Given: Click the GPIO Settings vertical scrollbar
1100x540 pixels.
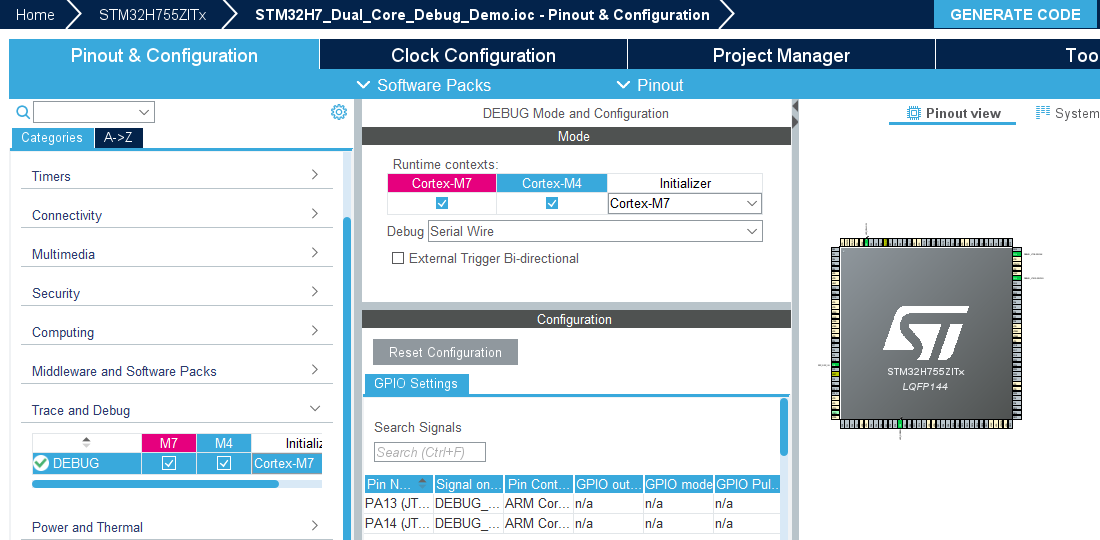Looking at the screenshot, I should tap(784, 426).
